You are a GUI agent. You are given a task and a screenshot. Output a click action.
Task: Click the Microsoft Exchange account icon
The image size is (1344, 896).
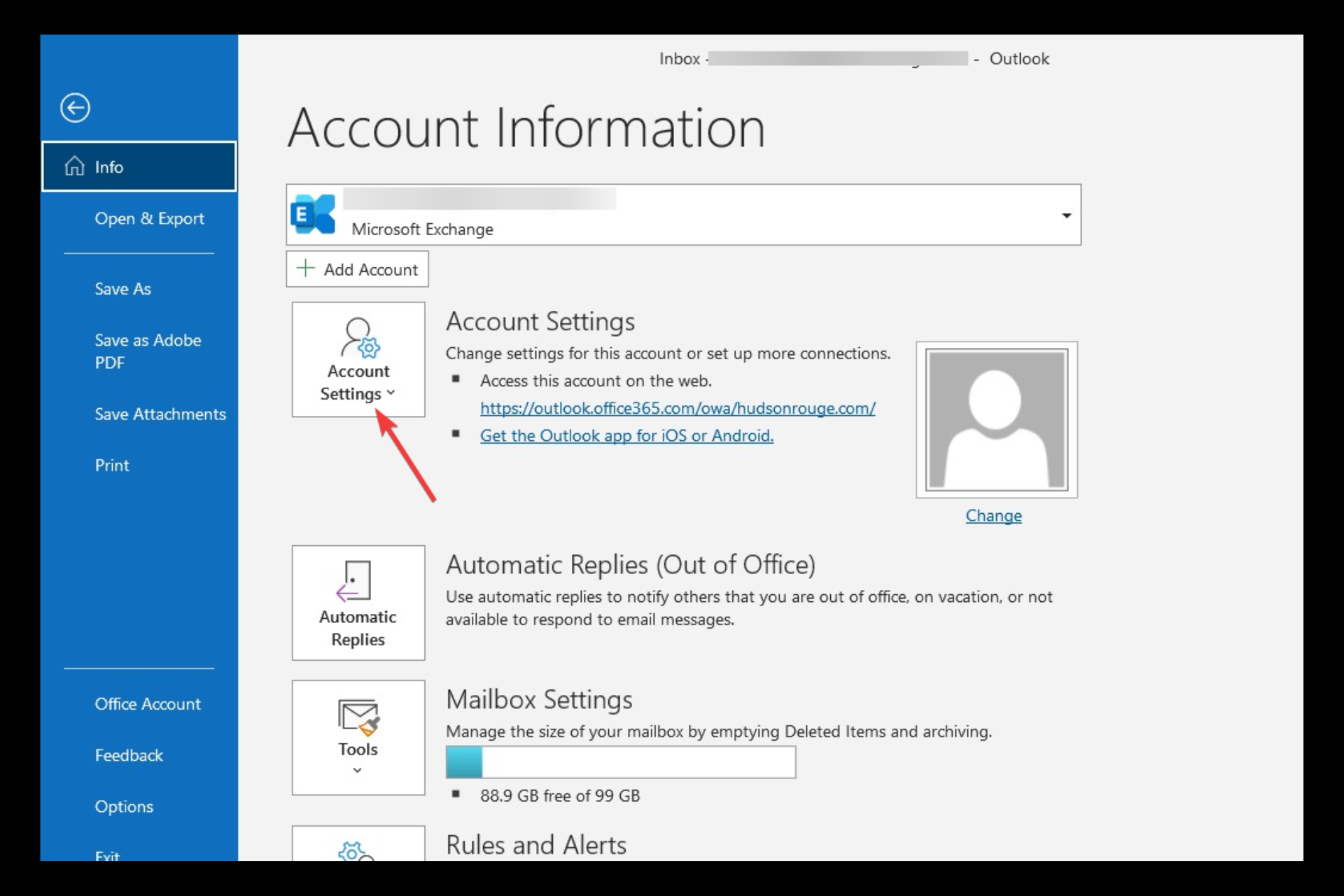312,213
